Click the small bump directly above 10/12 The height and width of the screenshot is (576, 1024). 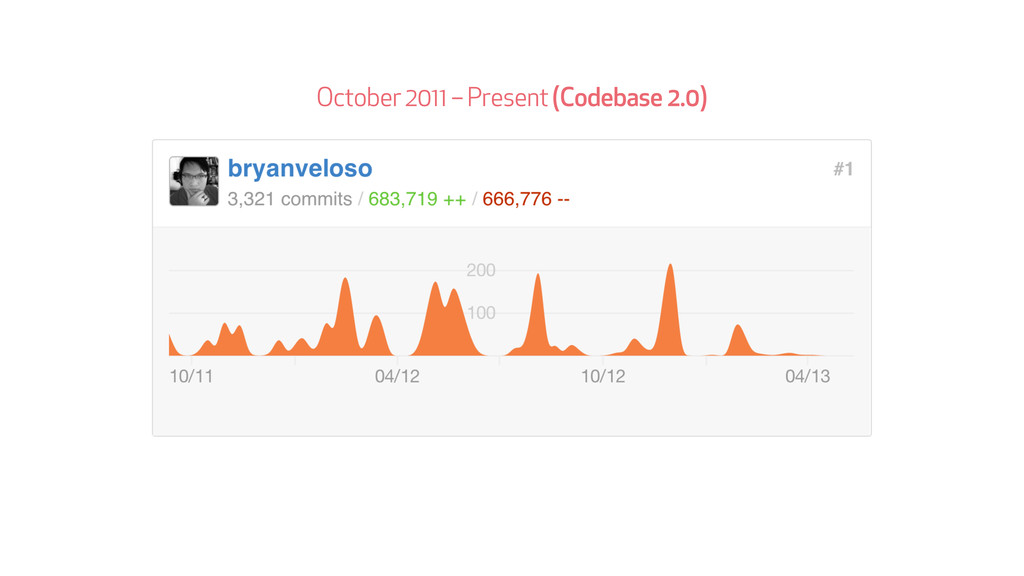coord(635,348)
